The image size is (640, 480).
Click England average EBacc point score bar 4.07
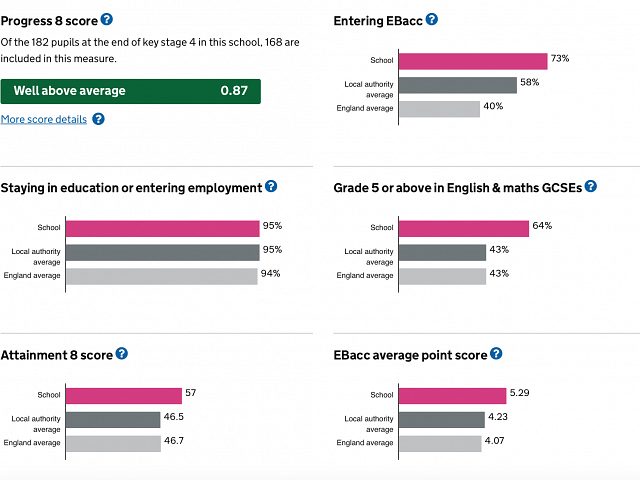(440, 443)
